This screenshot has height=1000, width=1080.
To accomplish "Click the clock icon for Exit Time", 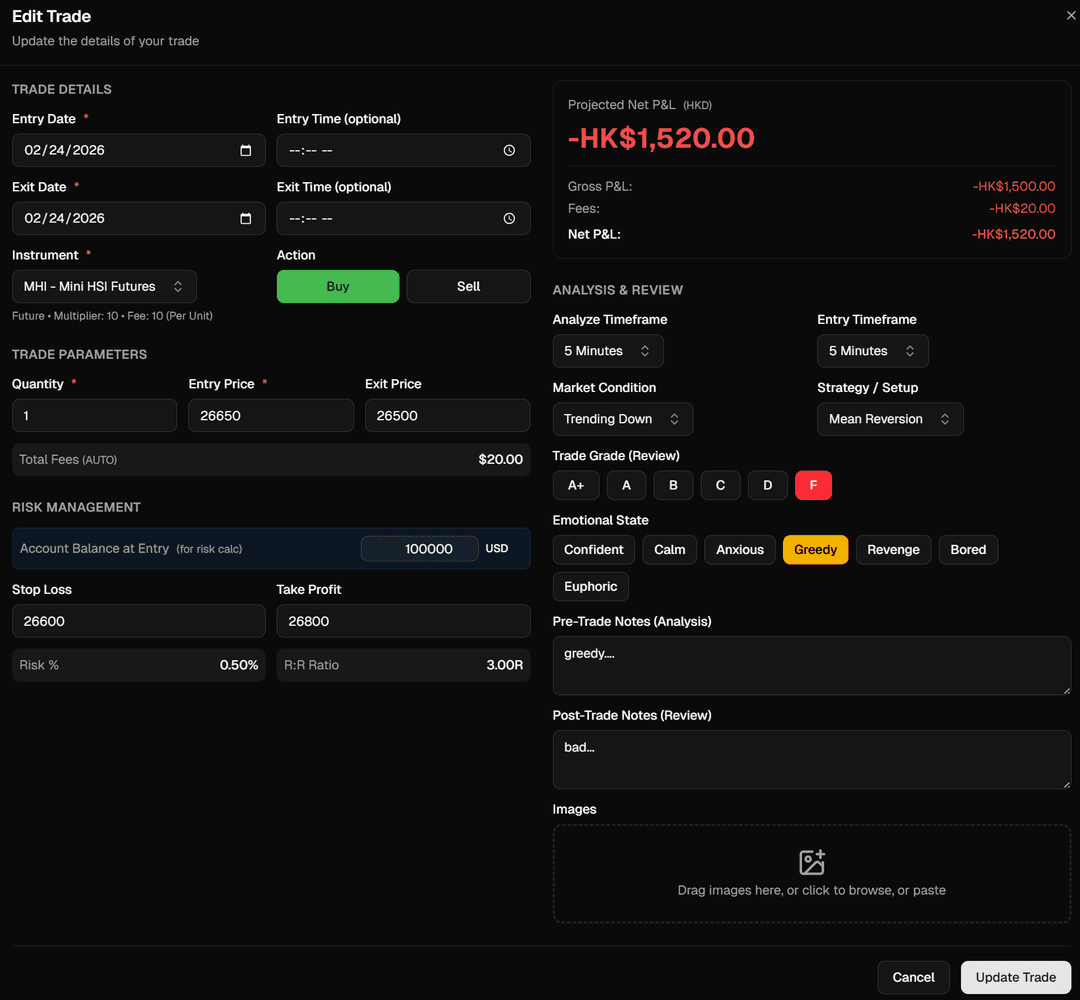I will tap(510, 218).
